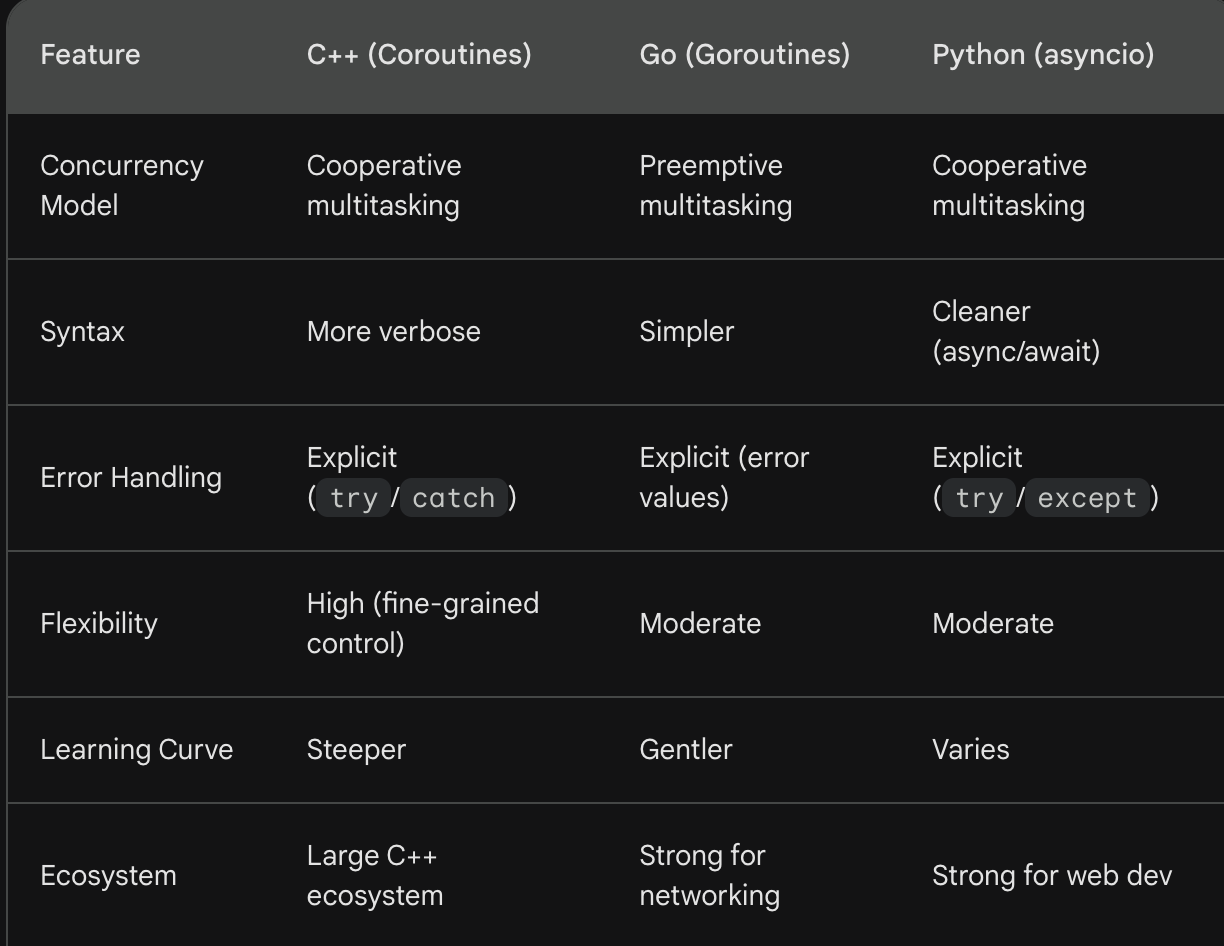Click the Explicit (error values) cell

point(724,477)
